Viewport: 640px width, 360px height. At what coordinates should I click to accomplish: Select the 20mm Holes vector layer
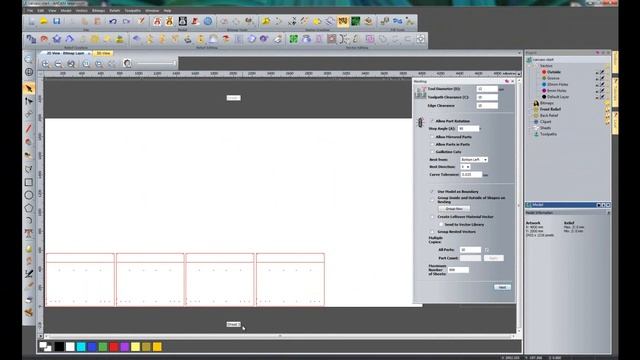coord(557,84)
